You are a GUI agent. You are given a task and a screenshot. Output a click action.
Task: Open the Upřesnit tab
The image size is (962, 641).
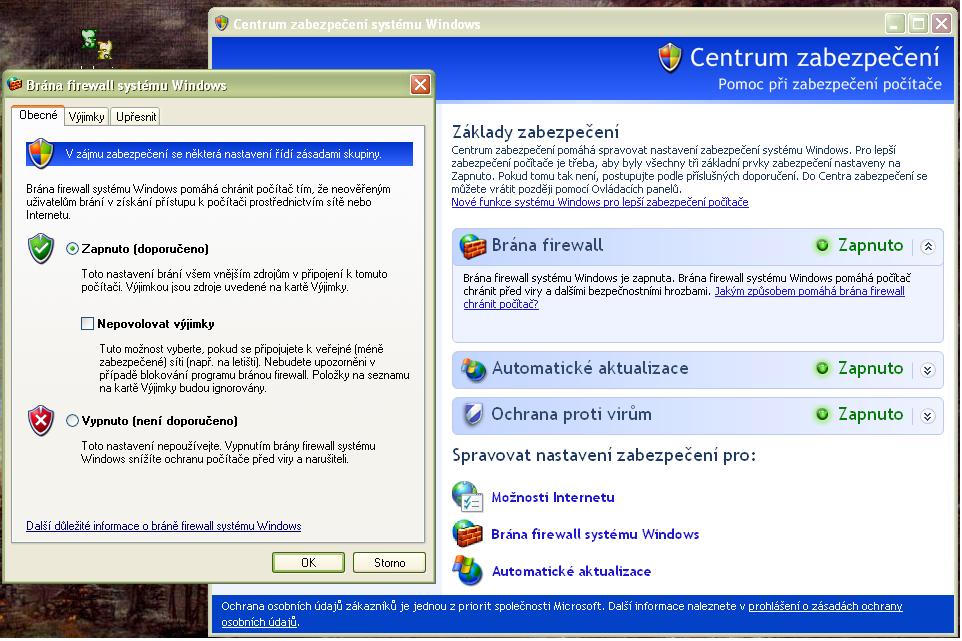click(x=135, y=117)
